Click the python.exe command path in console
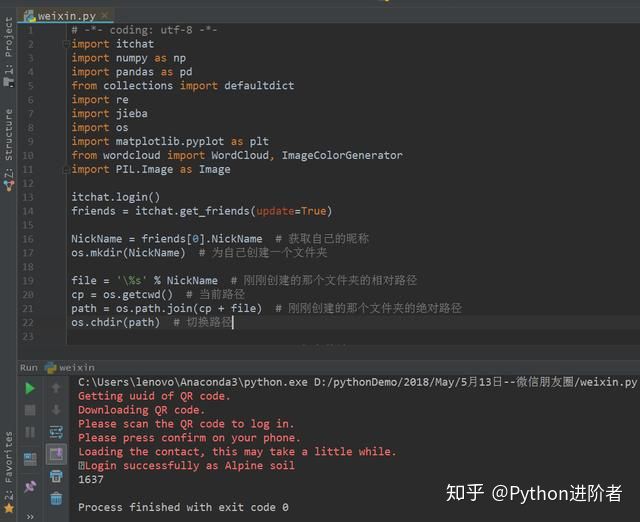This screenshot has width=640, height=522. coord(193,382)
